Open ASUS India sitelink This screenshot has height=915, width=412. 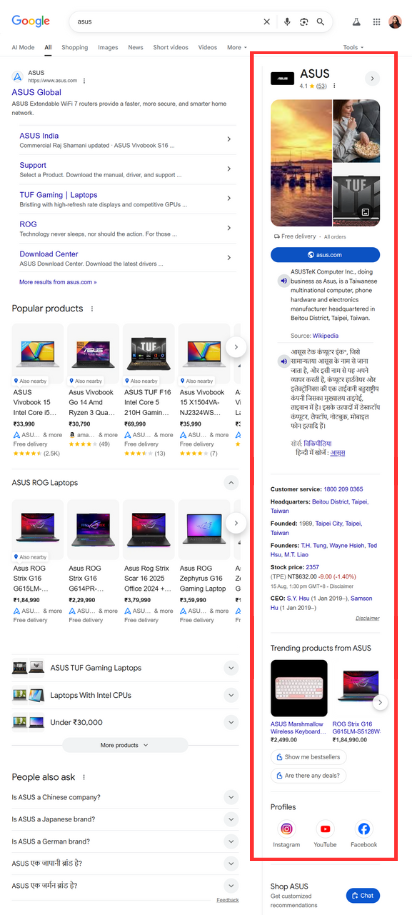click(39, 136)
